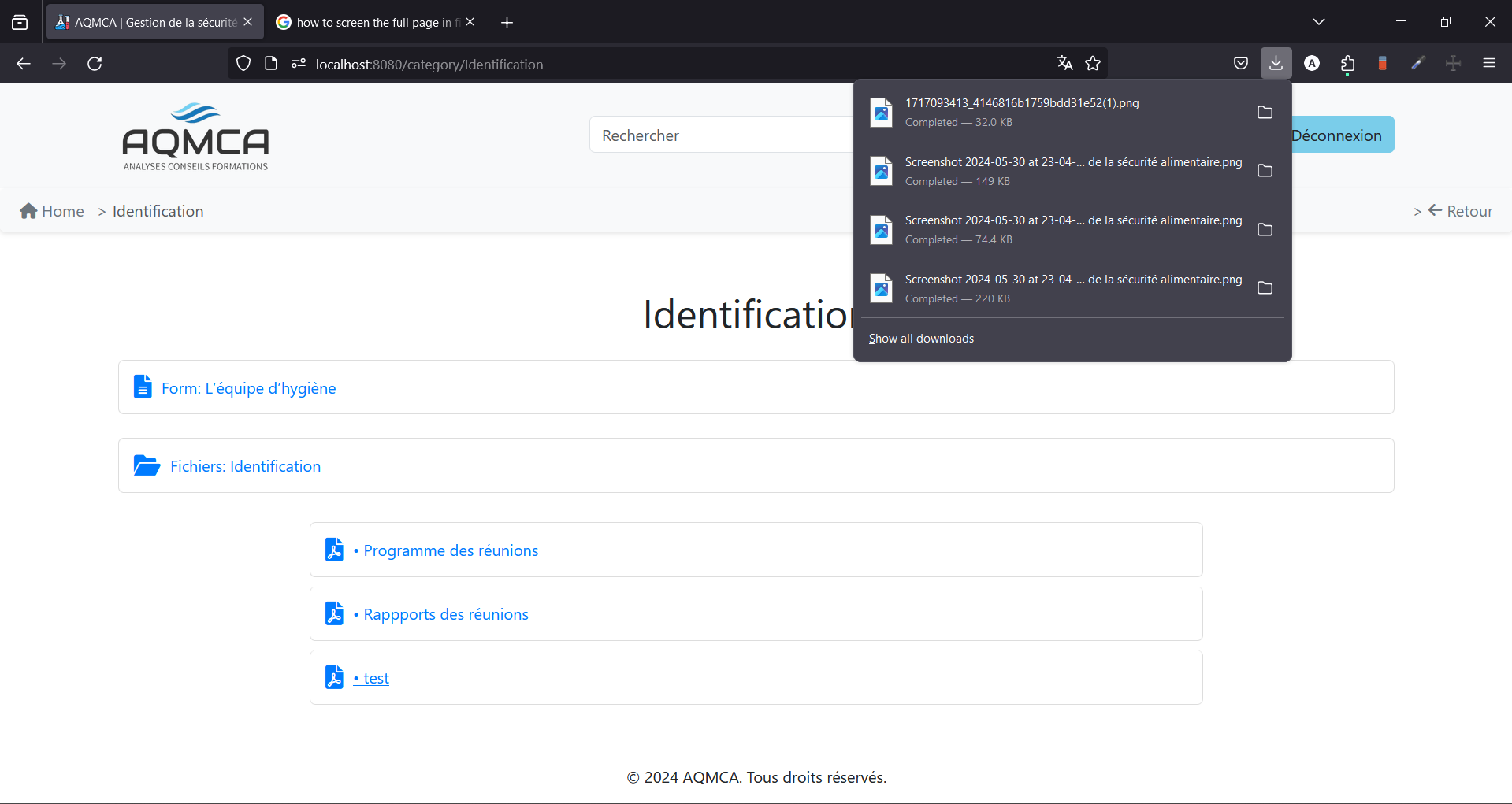Click the red extension icon in the toolbar

coord(1383,64)
